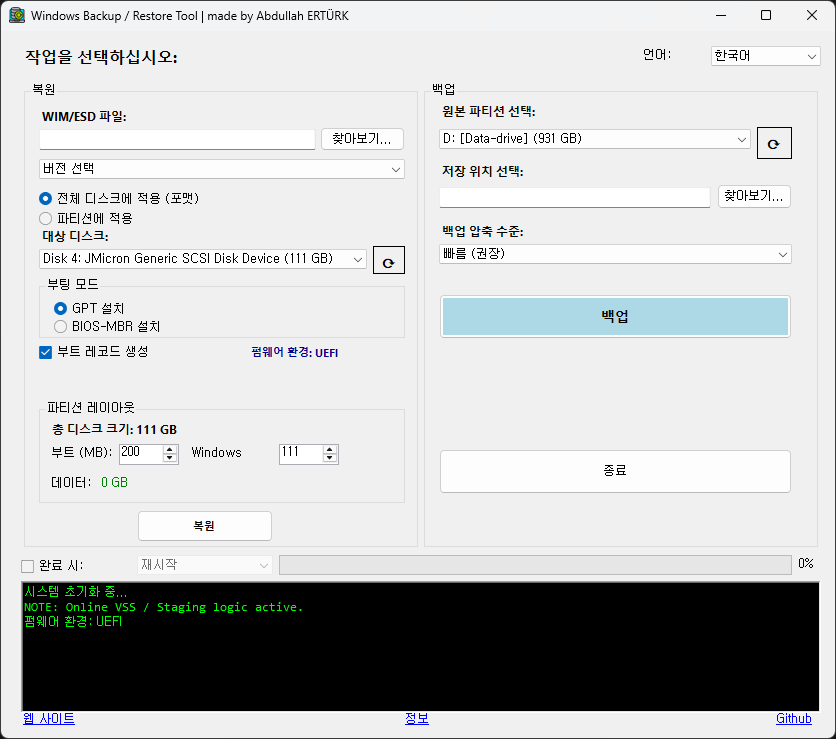This screenshot has height=739, width=836.
Task: Click the 종료 exit button
Action: (615, 471)
